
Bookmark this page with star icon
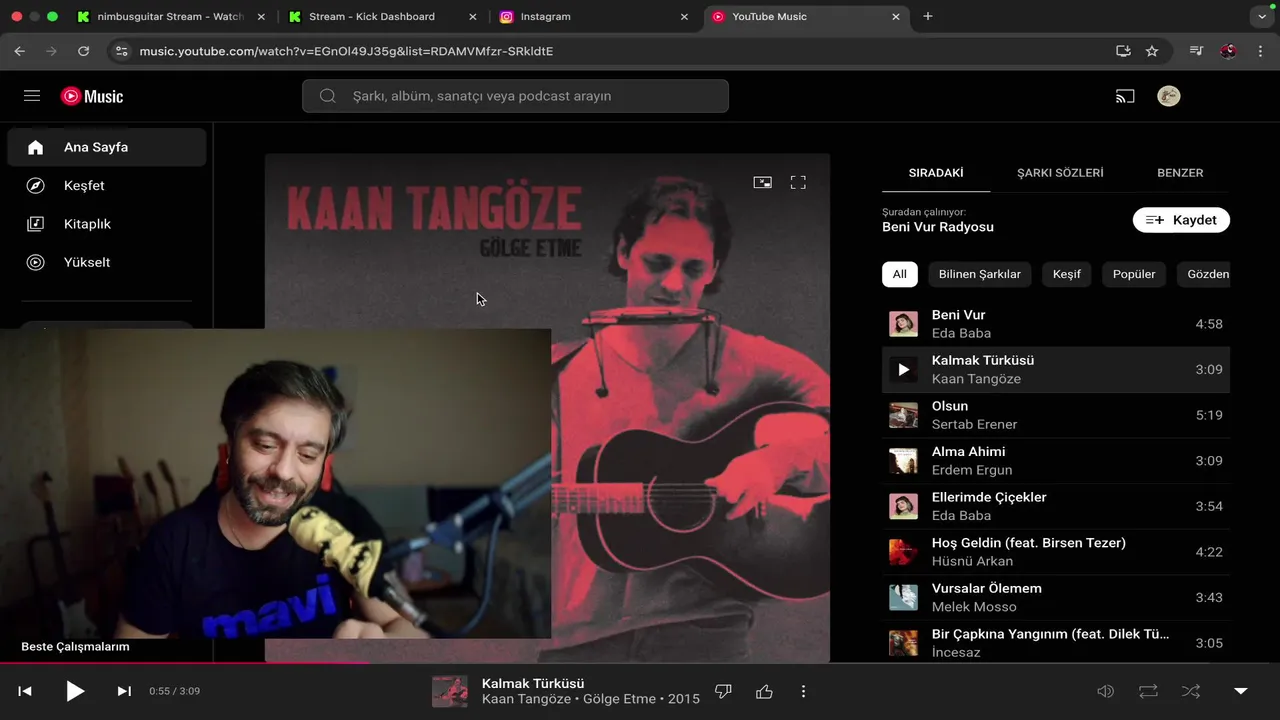click(x=1152, y=51)
